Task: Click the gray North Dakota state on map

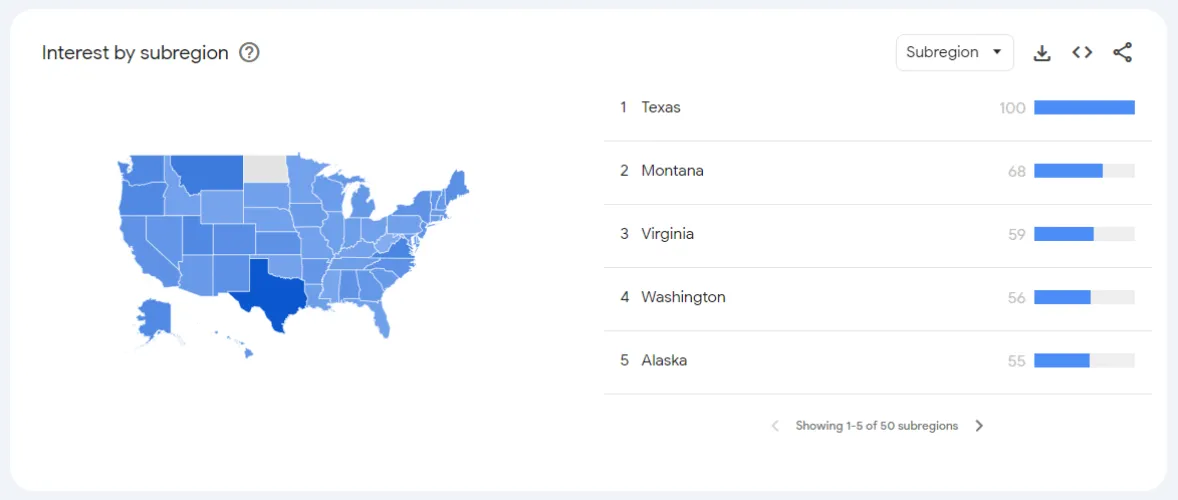Action: 265,168
